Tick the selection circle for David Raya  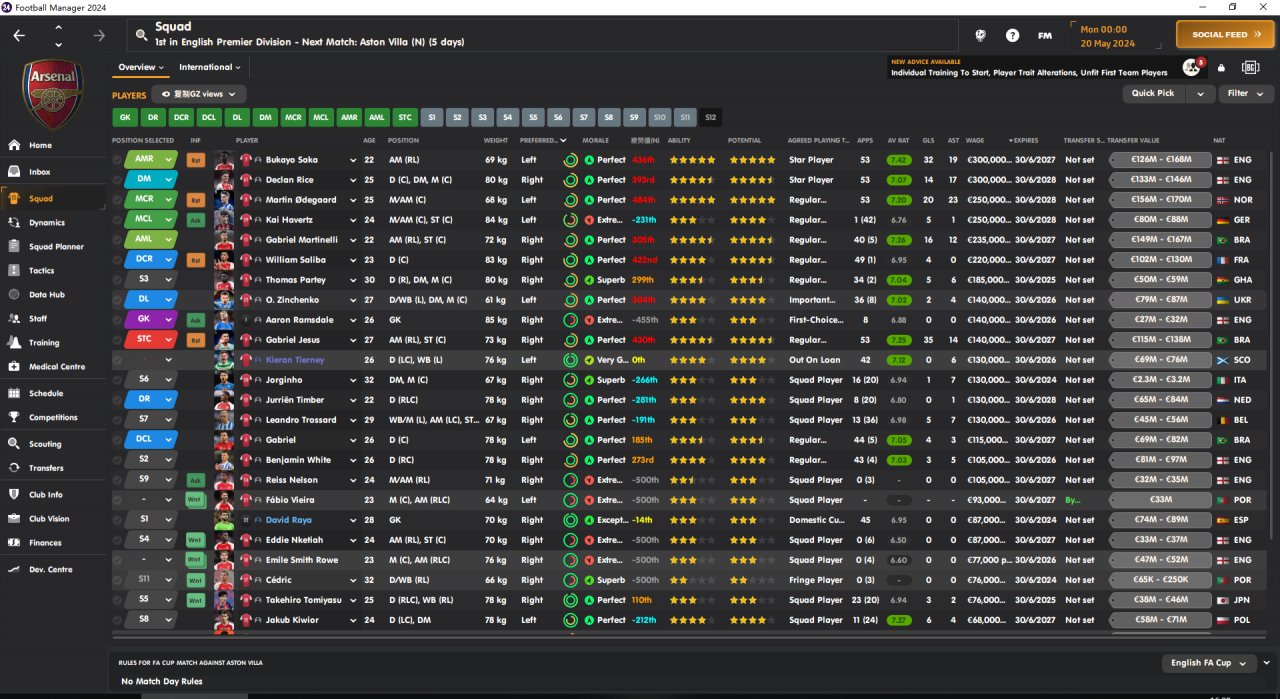pyautogui.click(x=117, y=520)
